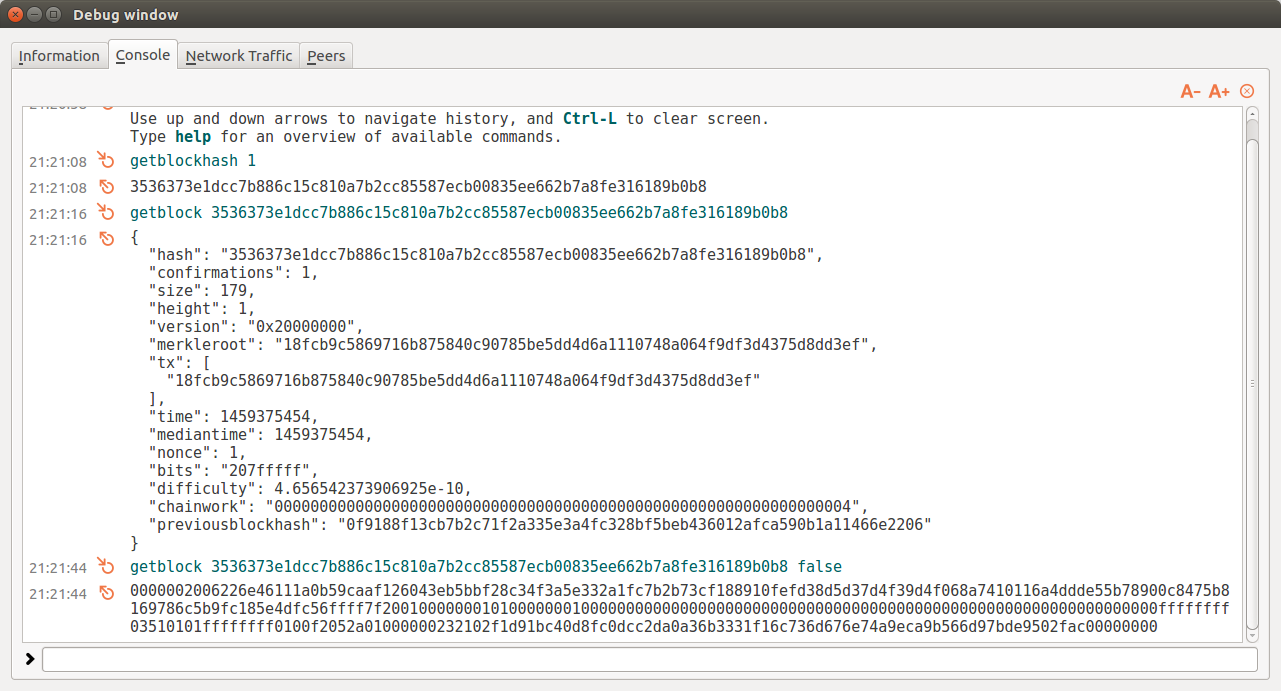1281x691 pixels.
Task: Click the '"size": 179' line
Action: point(202,291)
